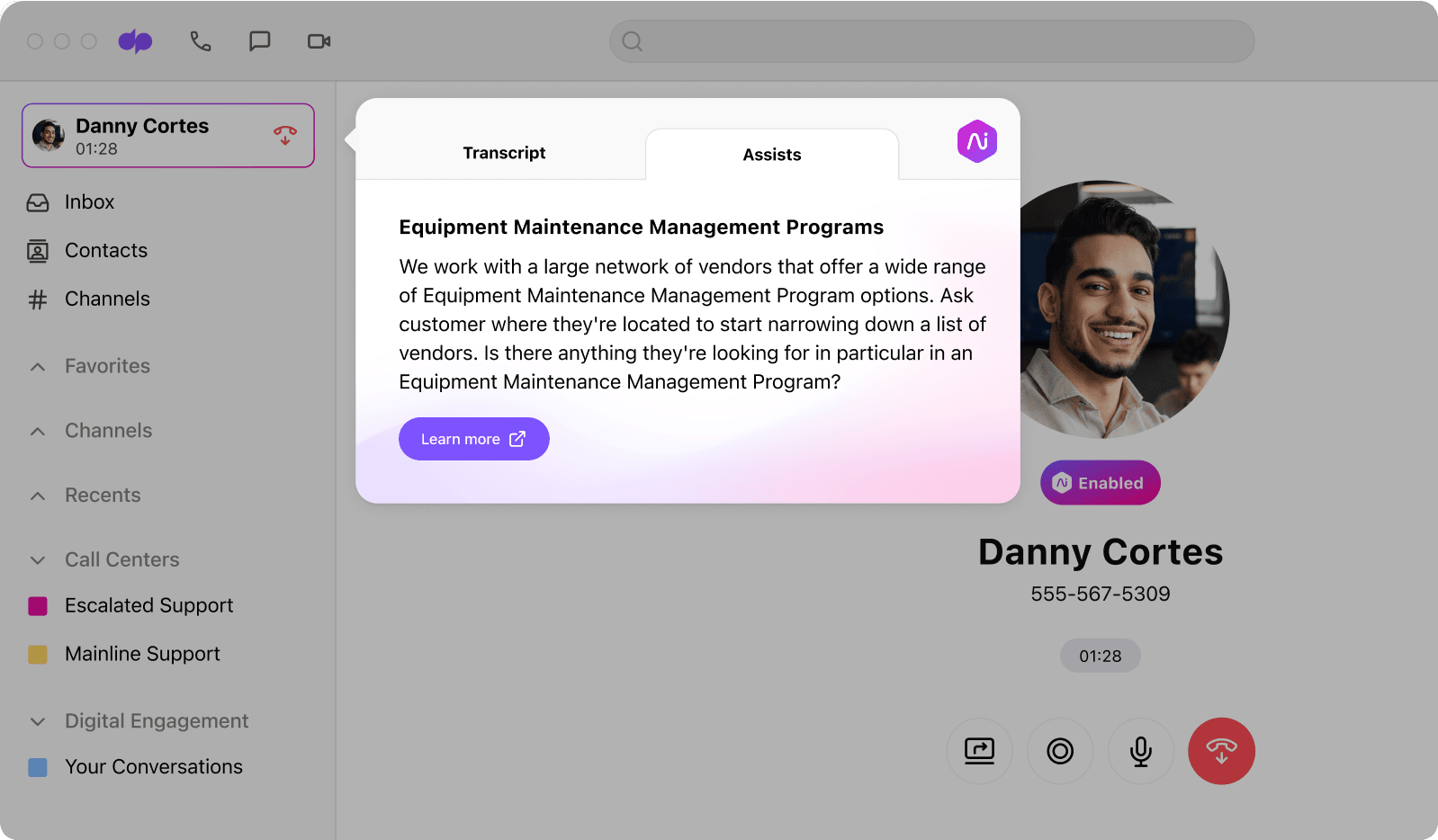Open Channels with hash icon
The width and height of the screenshot is (1438, 840).
38,299
